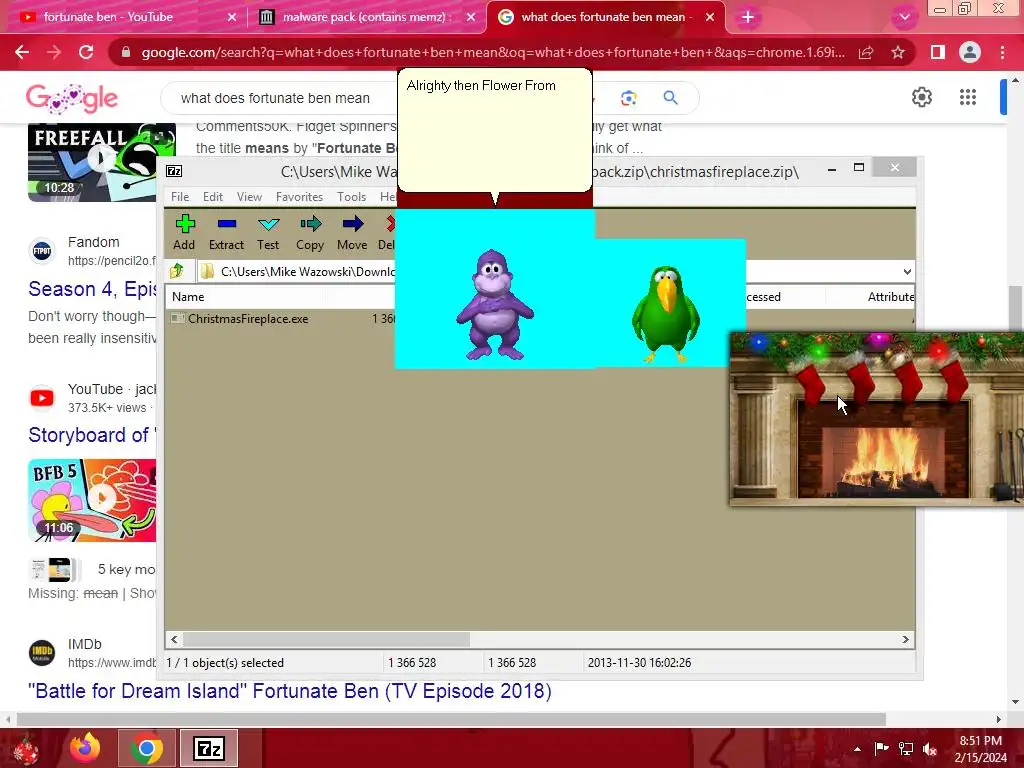1024x768 pixels.
Task: Expand the 7-Zip address path dropdown
Action: [x=907, y=272]
